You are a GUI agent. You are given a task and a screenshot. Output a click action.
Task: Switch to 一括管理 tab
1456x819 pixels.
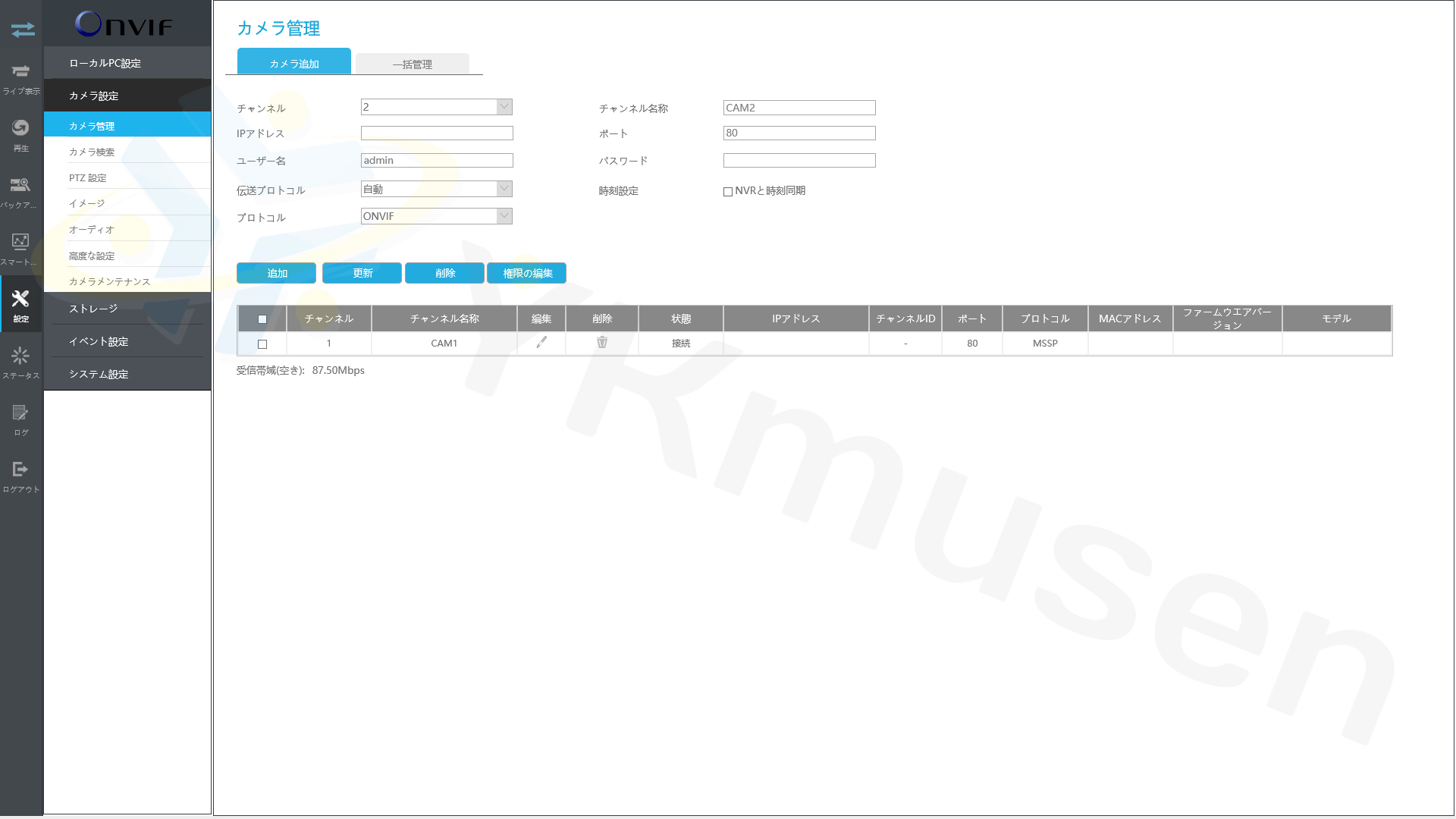413,64
